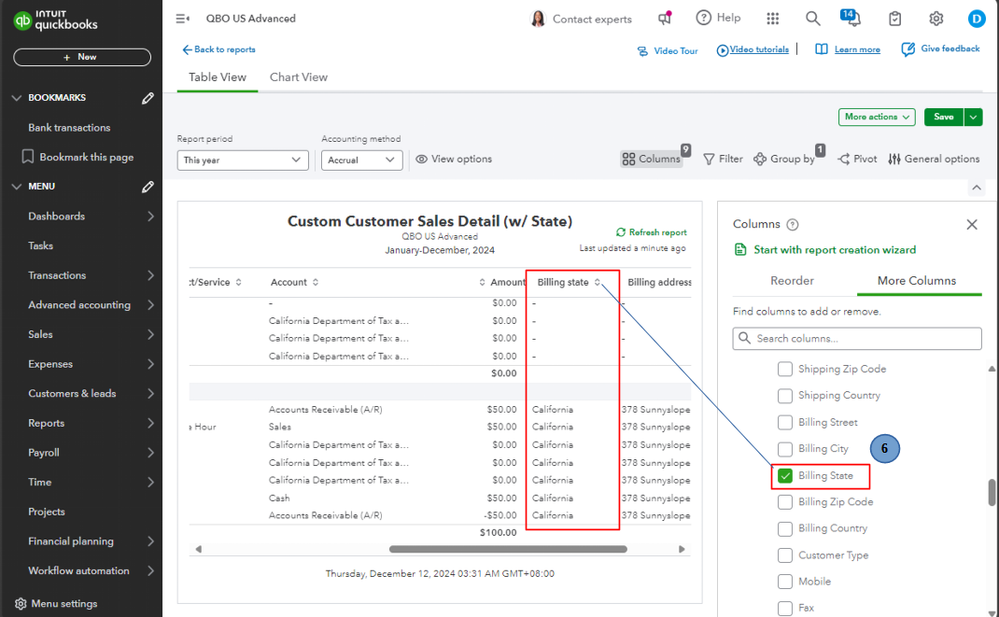
Task: Collapse the sidebar with hamburger icon
Action: pyautogui.click(x=183, y=18)
